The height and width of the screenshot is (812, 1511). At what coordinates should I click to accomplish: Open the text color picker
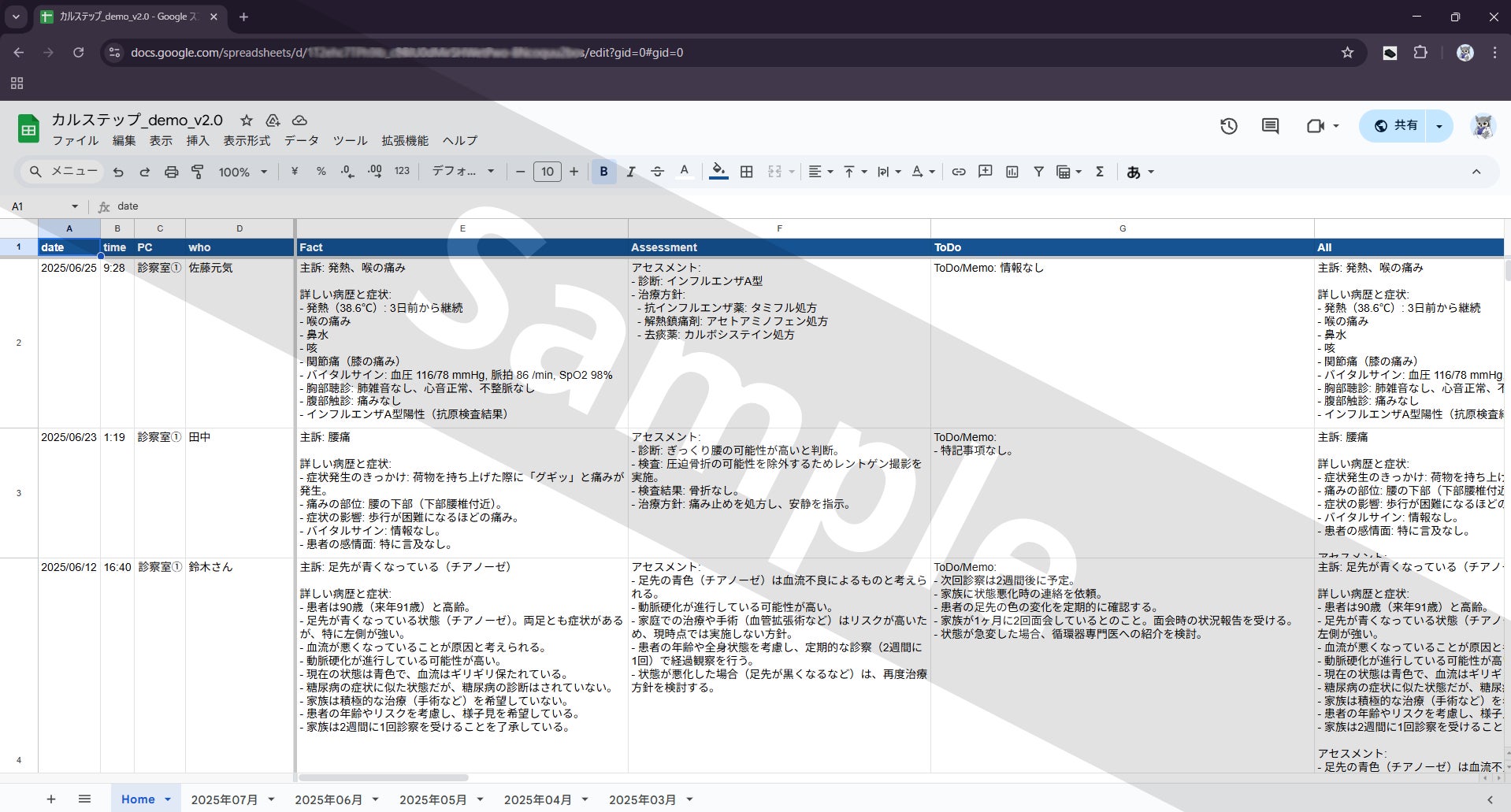click(684, 172)
